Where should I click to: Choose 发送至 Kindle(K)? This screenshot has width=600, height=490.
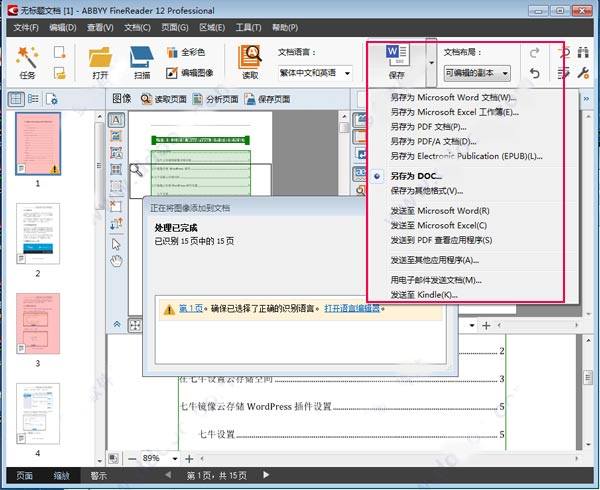[424, 295]
